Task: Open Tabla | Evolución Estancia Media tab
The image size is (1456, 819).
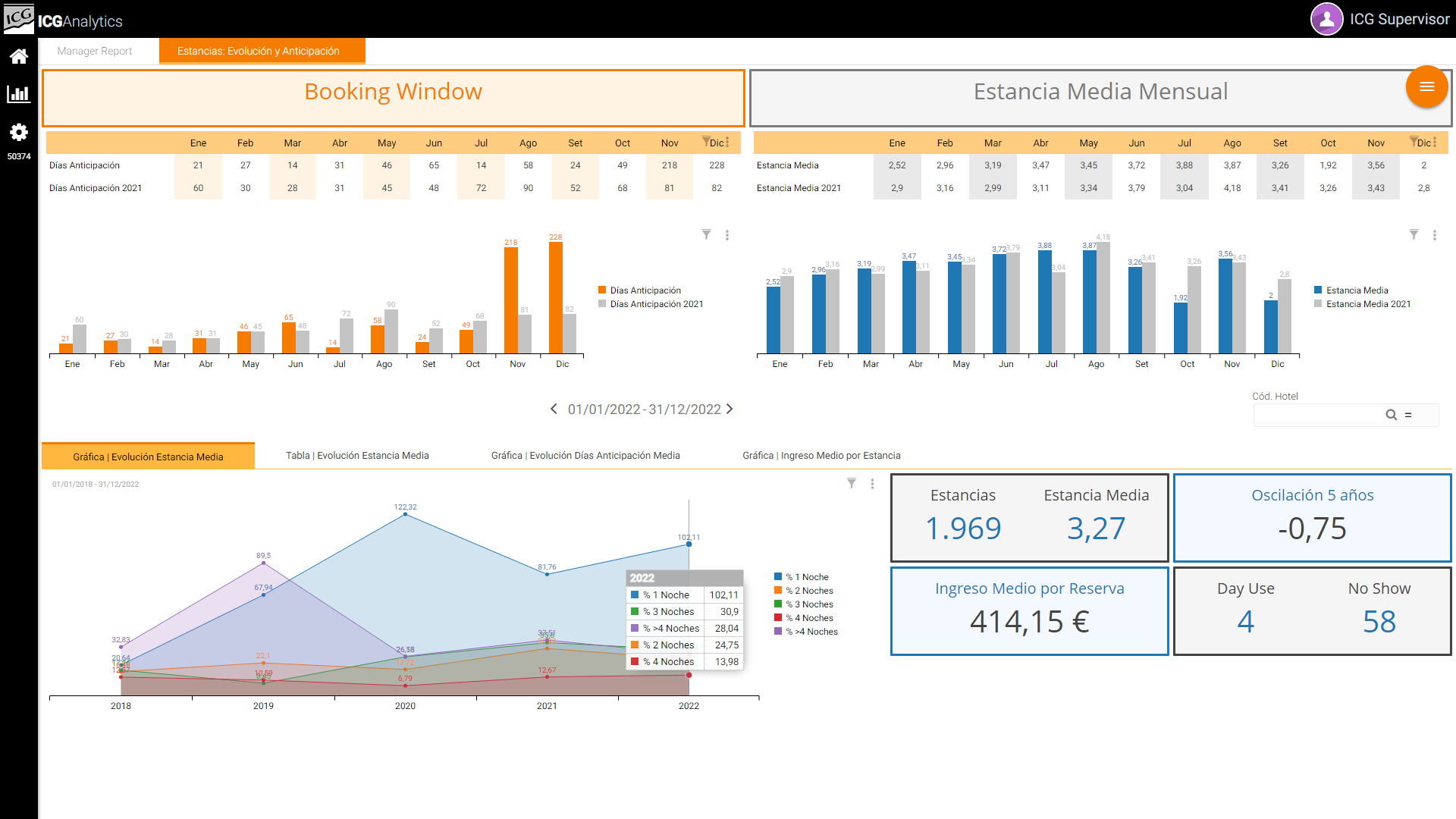Action: tap(357, 456)
